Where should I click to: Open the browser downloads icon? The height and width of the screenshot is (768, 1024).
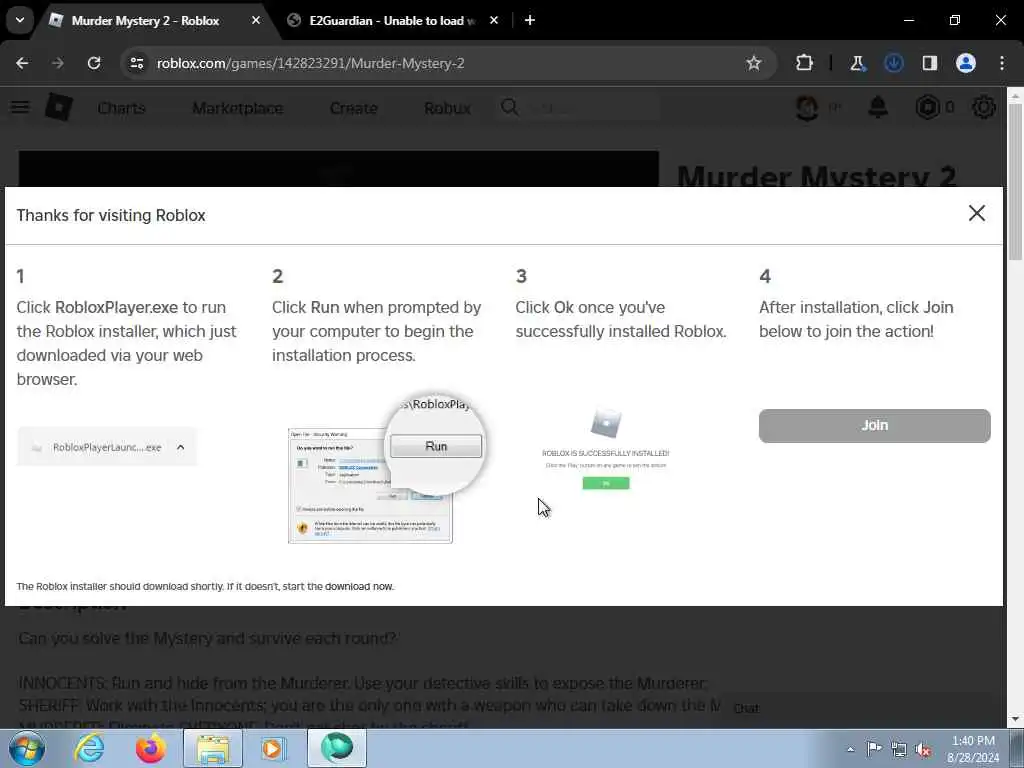(x=893, y=63)
